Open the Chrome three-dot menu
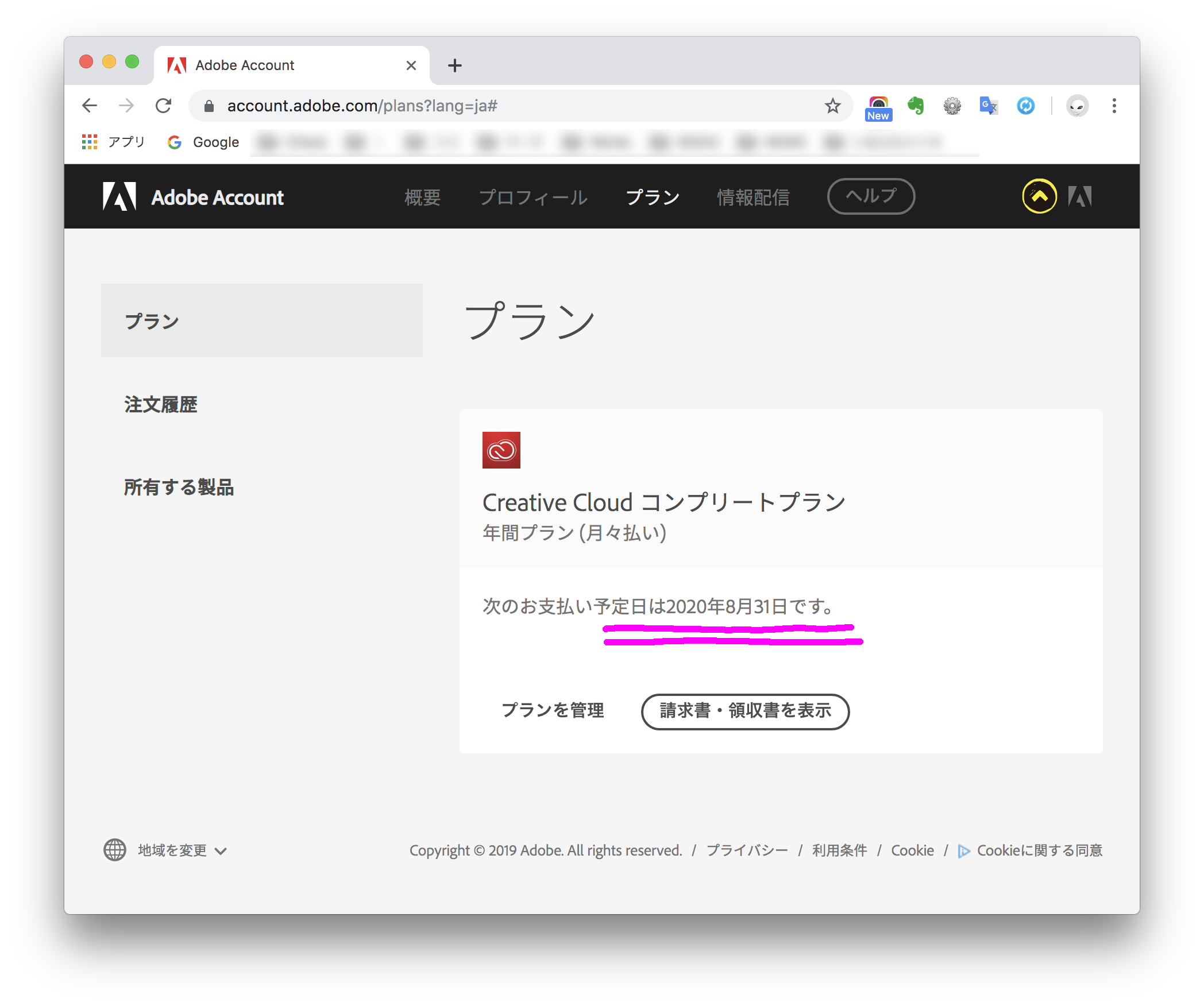 (x=1114, y=106)
